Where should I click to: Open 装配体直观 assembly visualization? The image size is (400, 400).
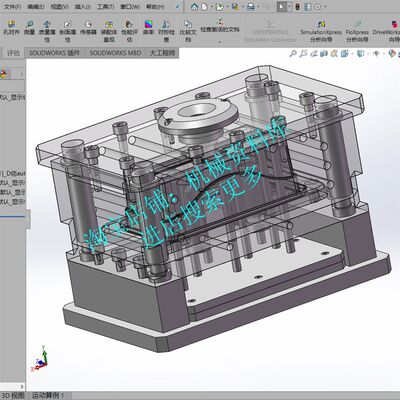[x=109, y=32]
